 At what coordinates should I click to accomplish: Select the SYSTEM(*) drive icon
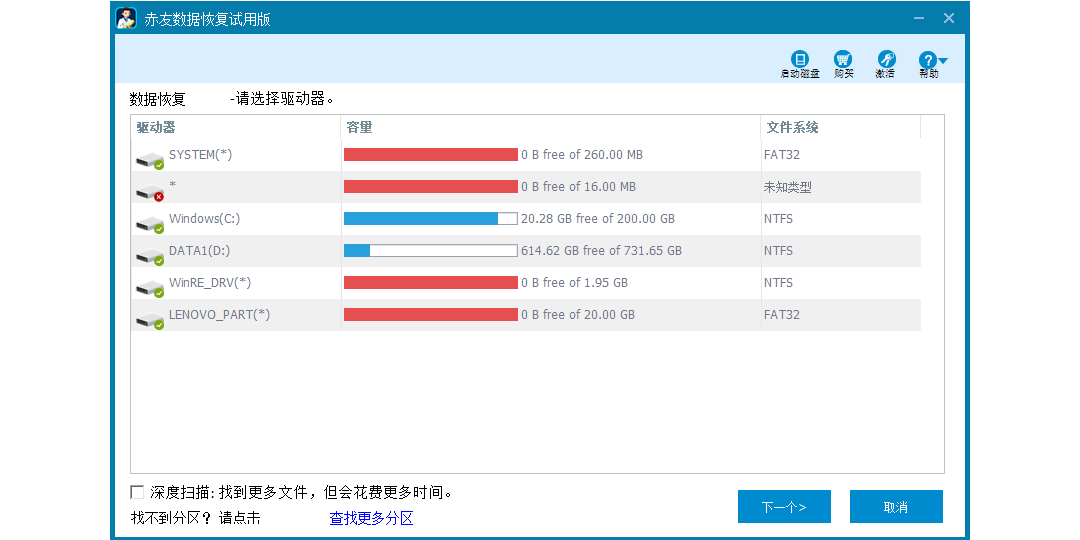coord(150,157)
